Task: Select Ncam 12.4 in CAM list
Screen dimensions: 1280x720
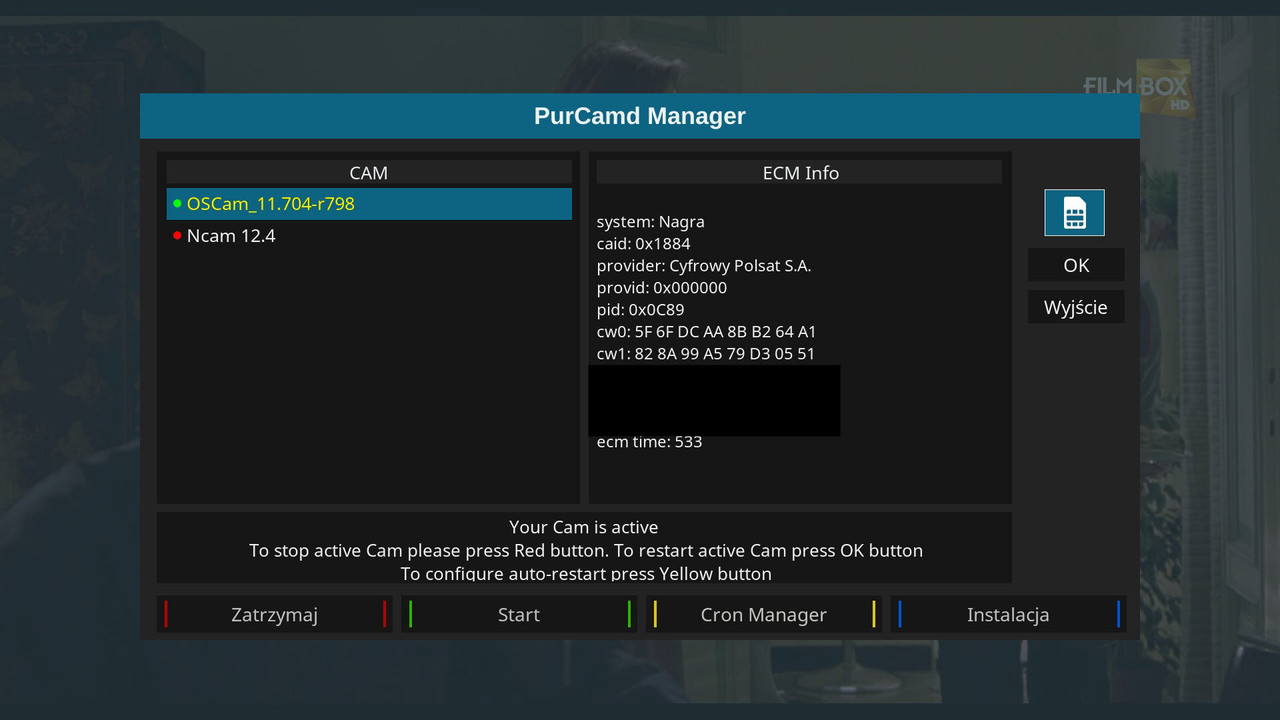Action: click(369, 236)
